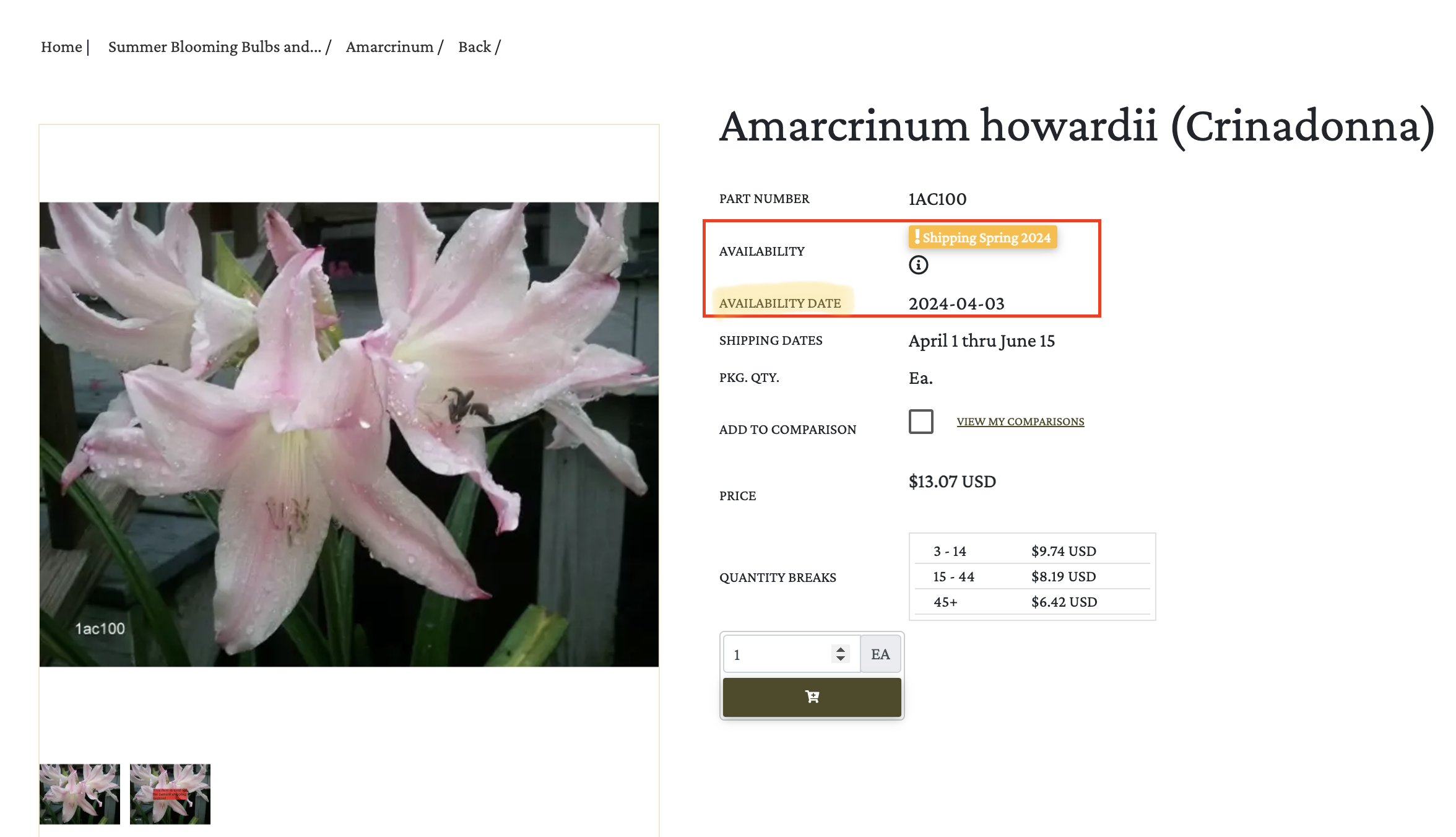Go to Home breadcrumb
Image resolution: width=1456 pixels, height=837 pixels.
point(61,47)
